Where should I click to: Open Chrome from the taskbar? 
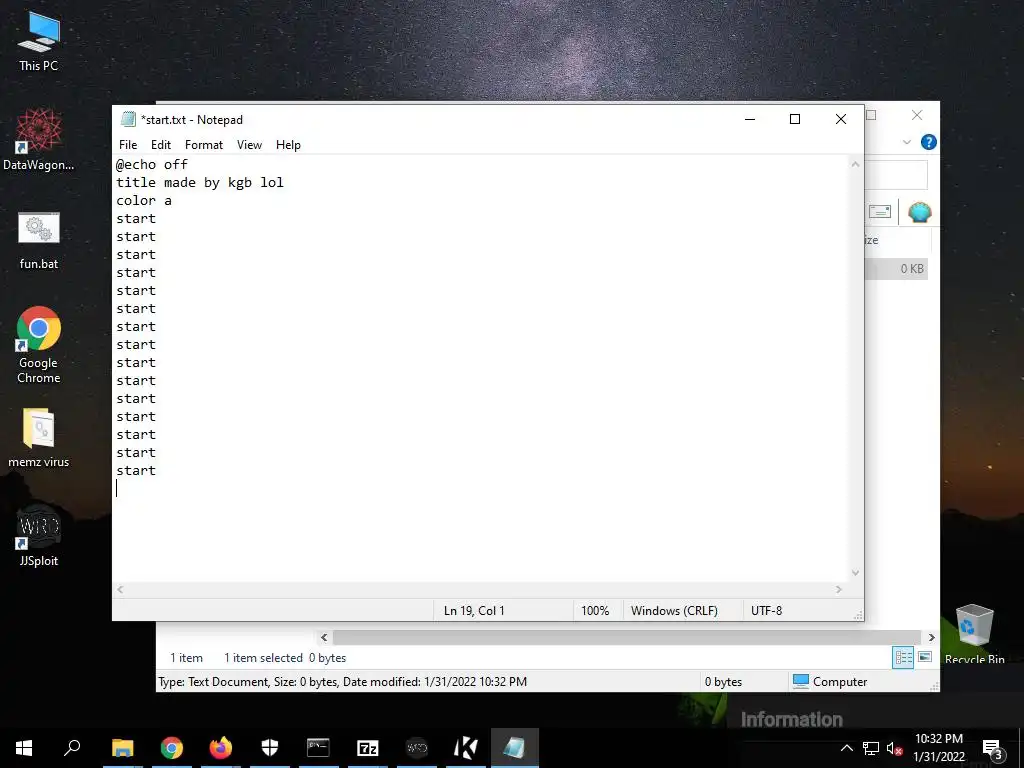pyautogui.click(x=172, y=748)
